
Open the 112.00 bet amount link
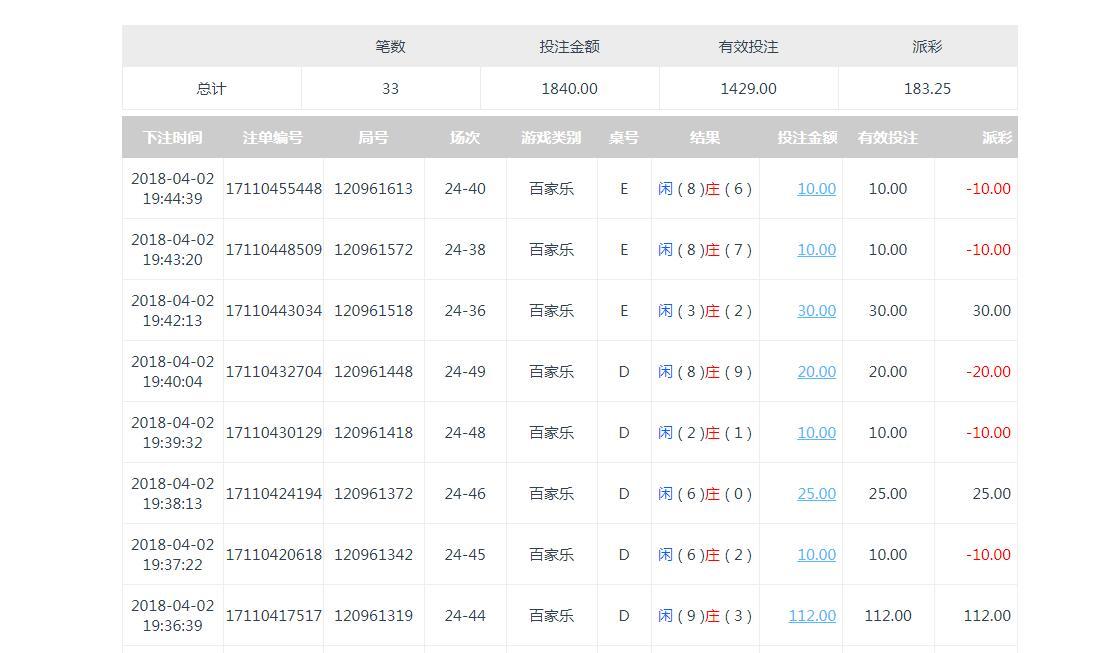coord(812,615)
